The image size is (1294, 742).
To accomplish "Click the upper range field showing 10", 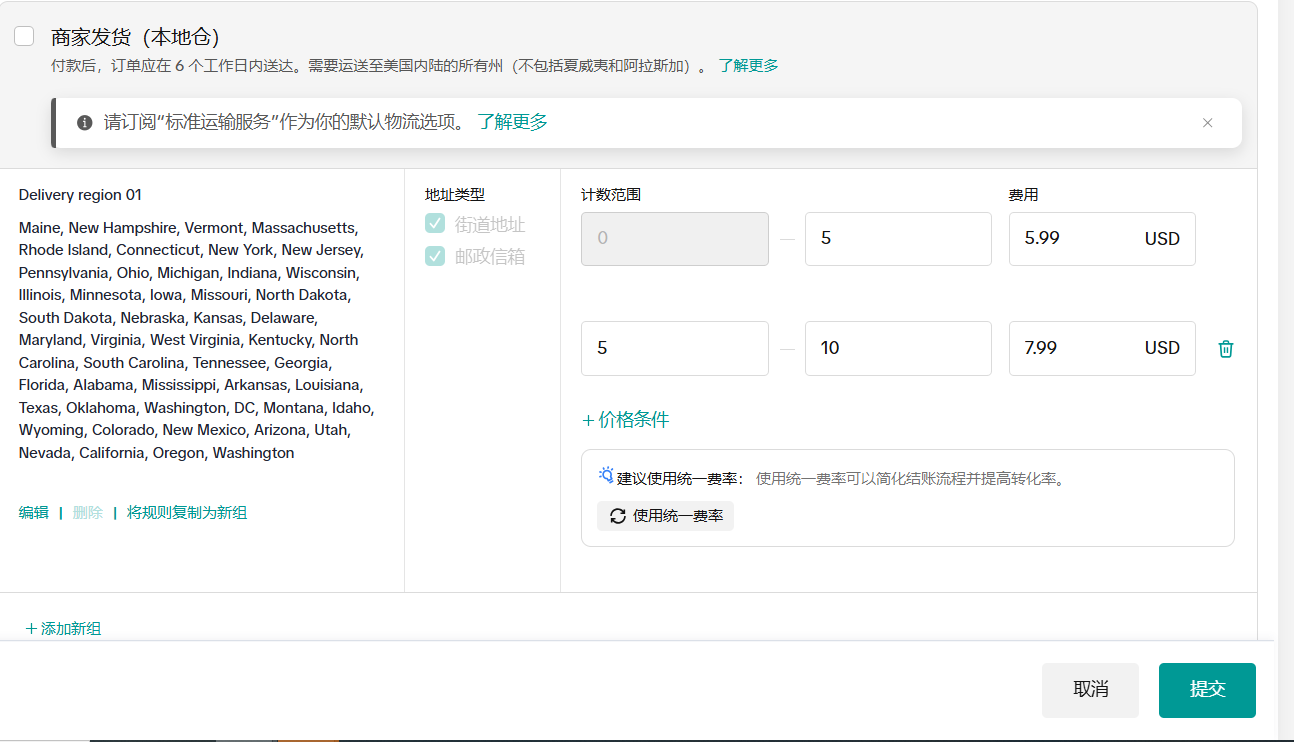I will [897, 348].
